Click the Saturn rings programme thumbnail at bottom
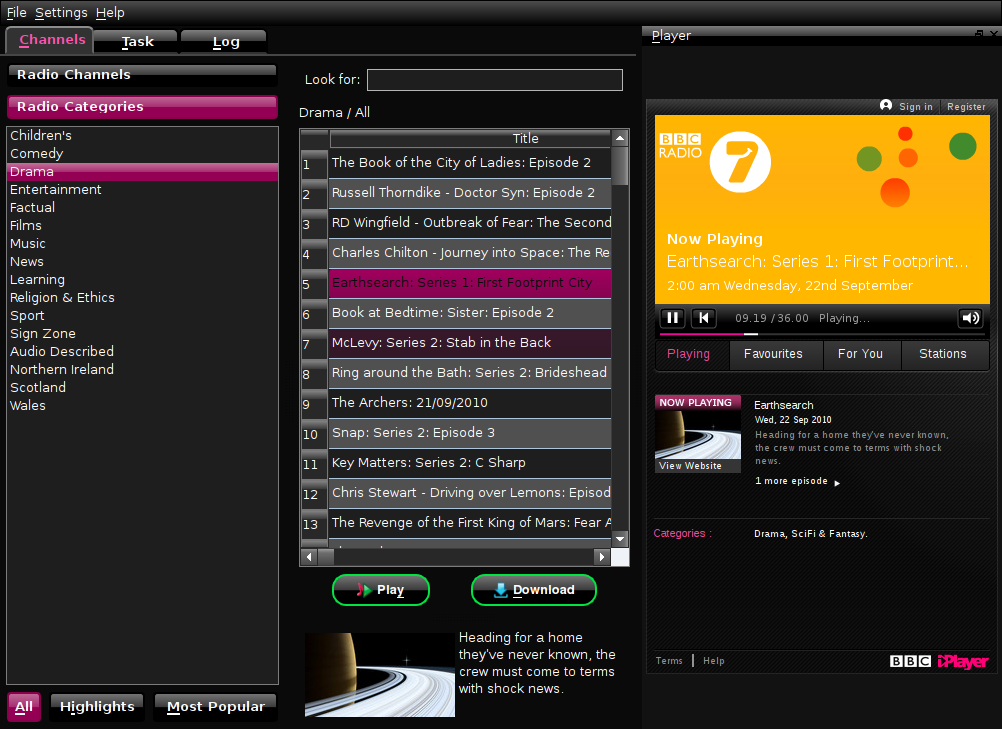This screenshot has width=1002, height=729. 380,675
